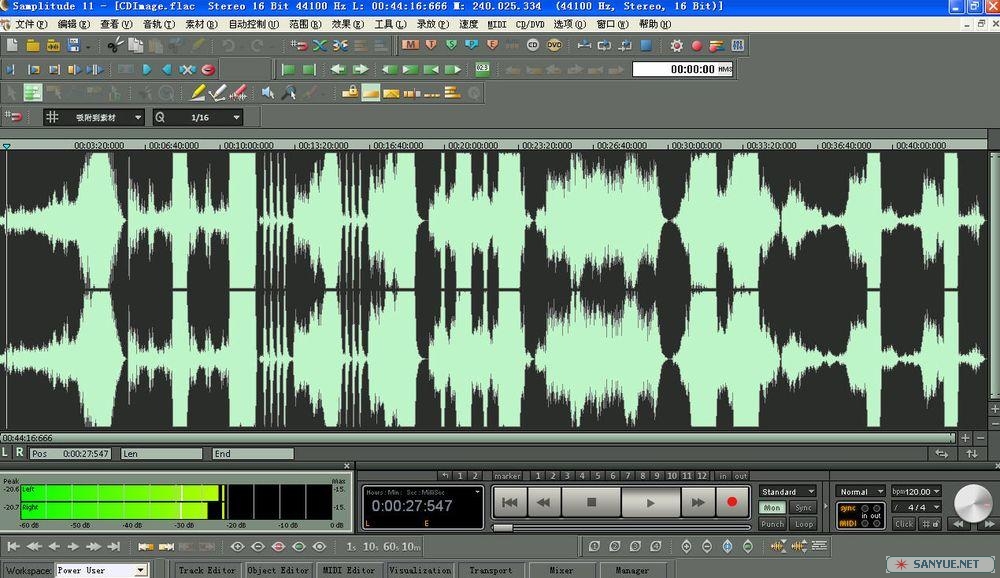
Task: Open the MIDI Editor panel button
Action: coord(349,570)
